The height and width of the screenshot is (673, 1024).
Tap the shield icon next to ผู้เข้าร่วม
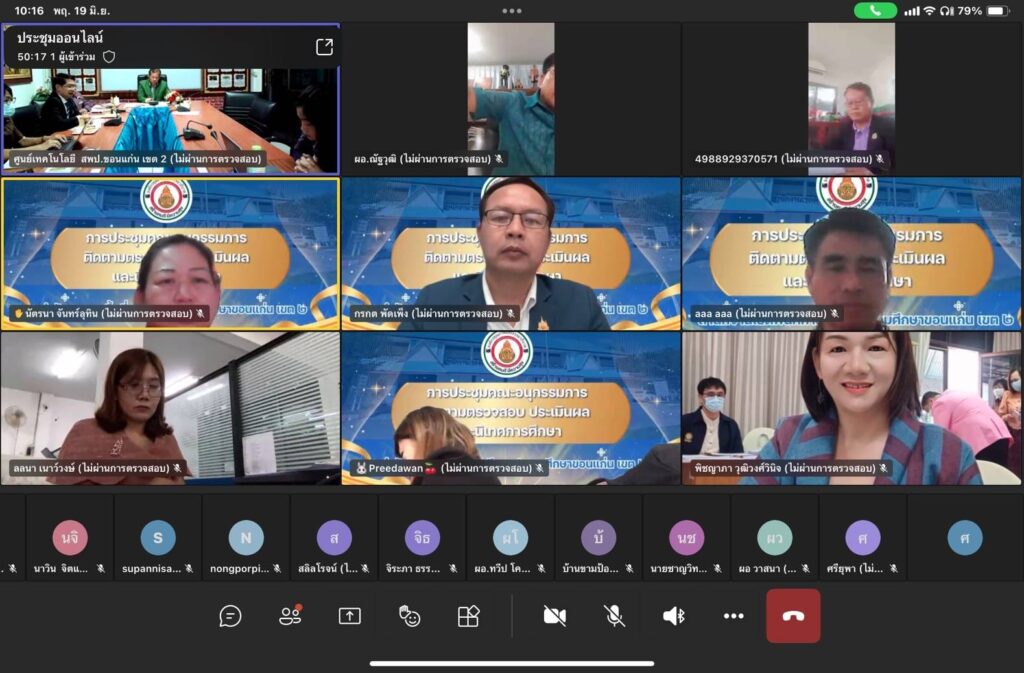coord(109,57)
